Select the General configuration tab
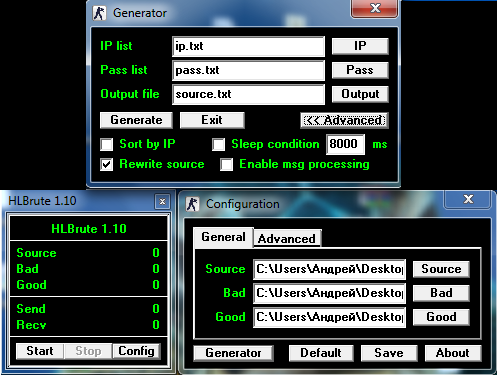 pos(223,237)
